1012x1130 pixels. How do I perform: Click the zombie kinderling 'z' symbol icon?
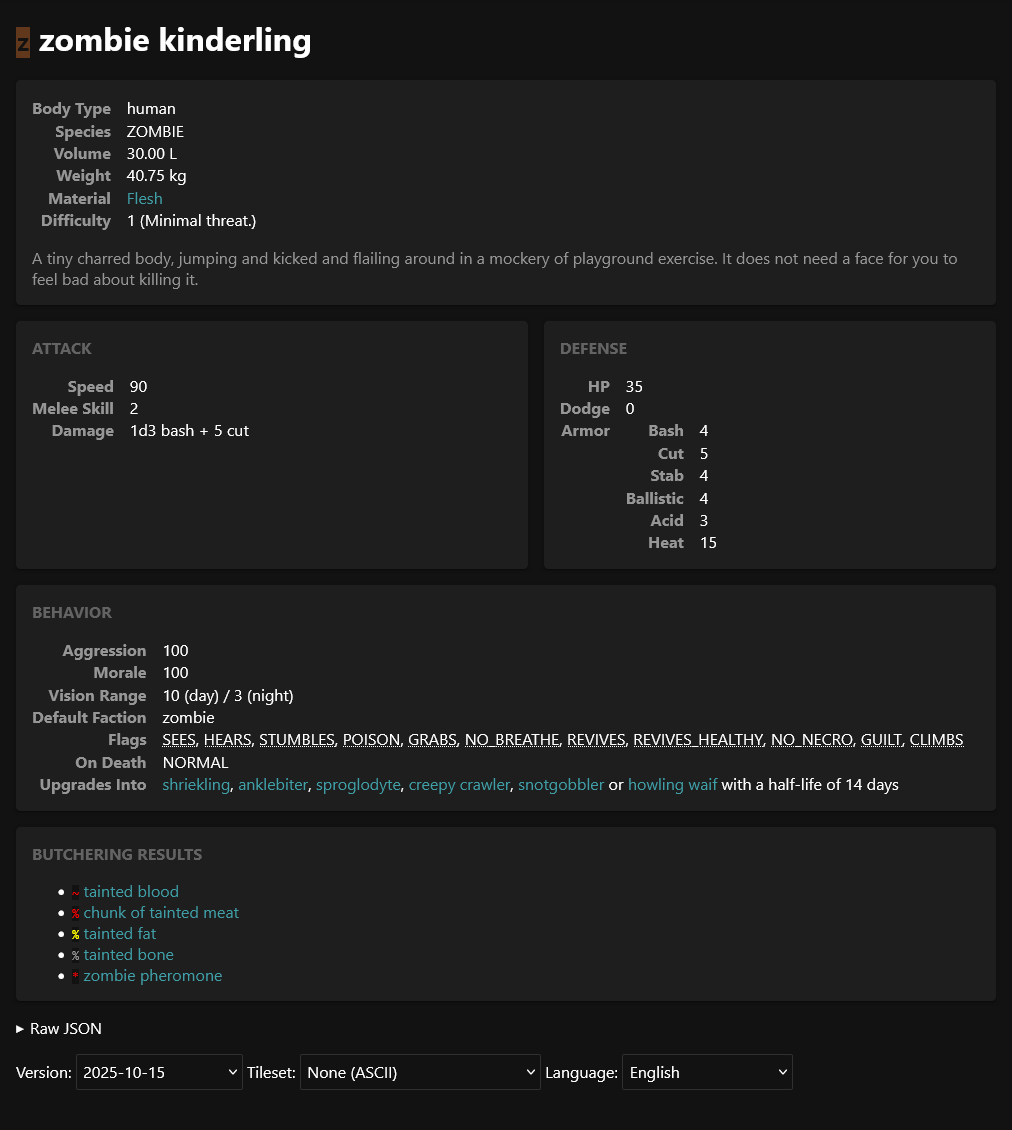pyautogui.click(x=23, y=43)
